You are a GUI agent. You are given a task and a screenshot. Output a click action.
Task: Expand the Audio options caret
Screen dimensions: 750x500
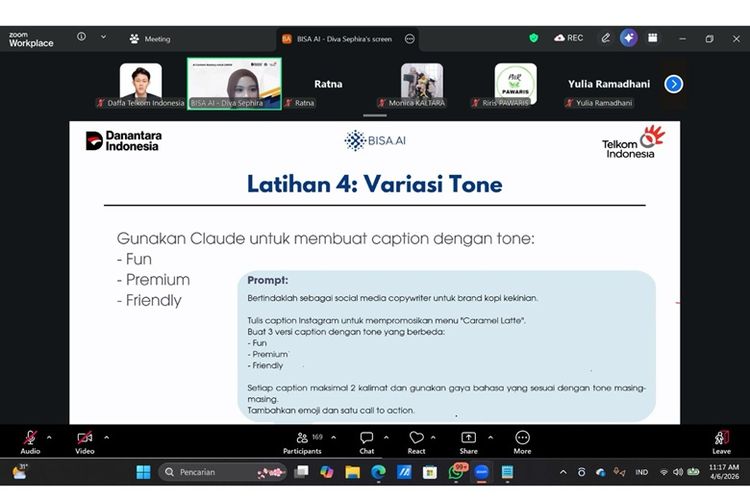51,436
